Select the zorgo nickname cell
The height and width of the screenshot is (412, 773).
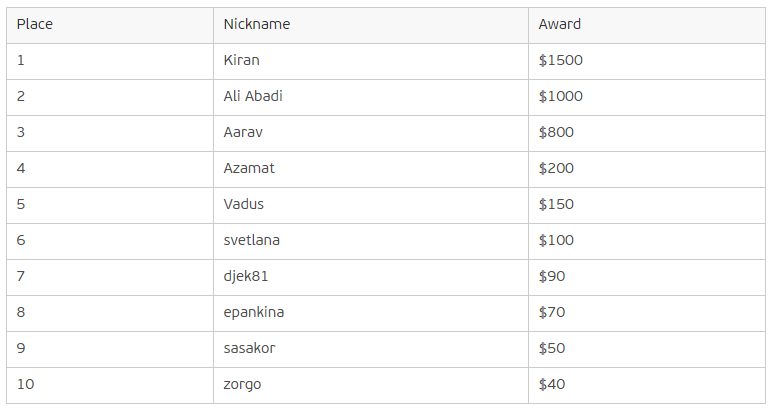(371, 385)
